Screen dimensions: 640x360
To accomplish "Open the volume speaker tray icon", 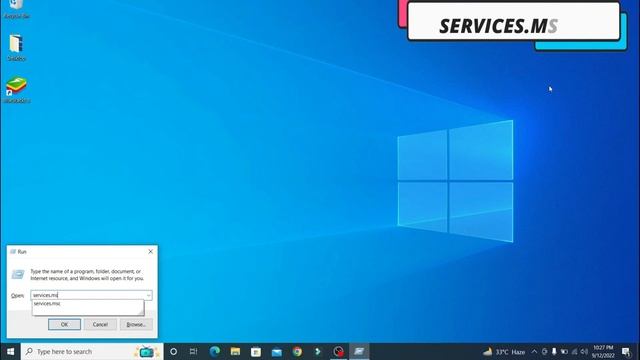I will 584,351.
